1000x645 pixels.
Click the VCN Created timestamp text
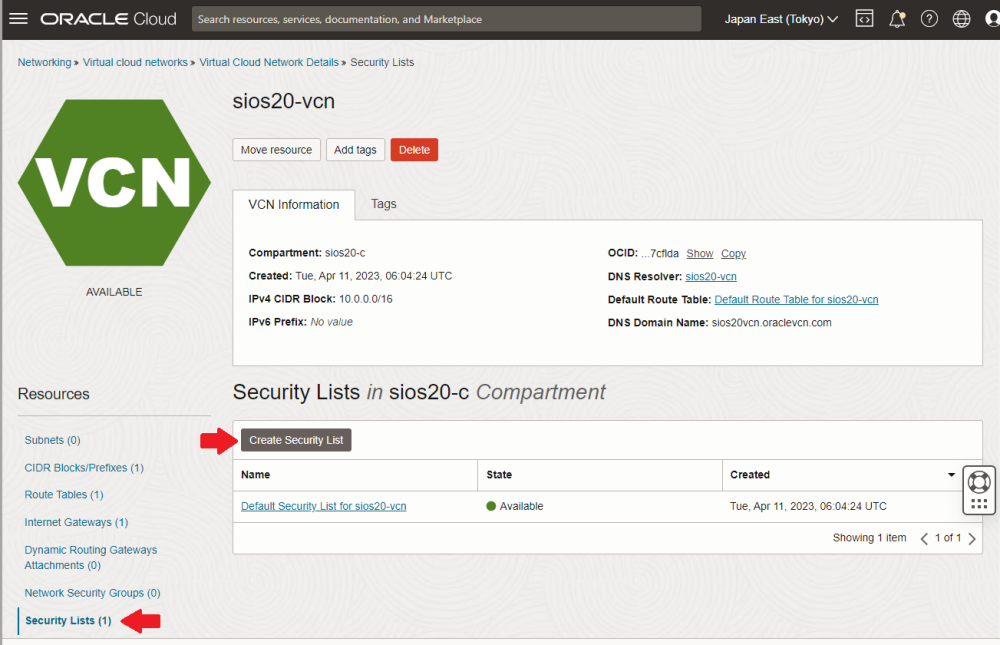[x=374, y=276]
